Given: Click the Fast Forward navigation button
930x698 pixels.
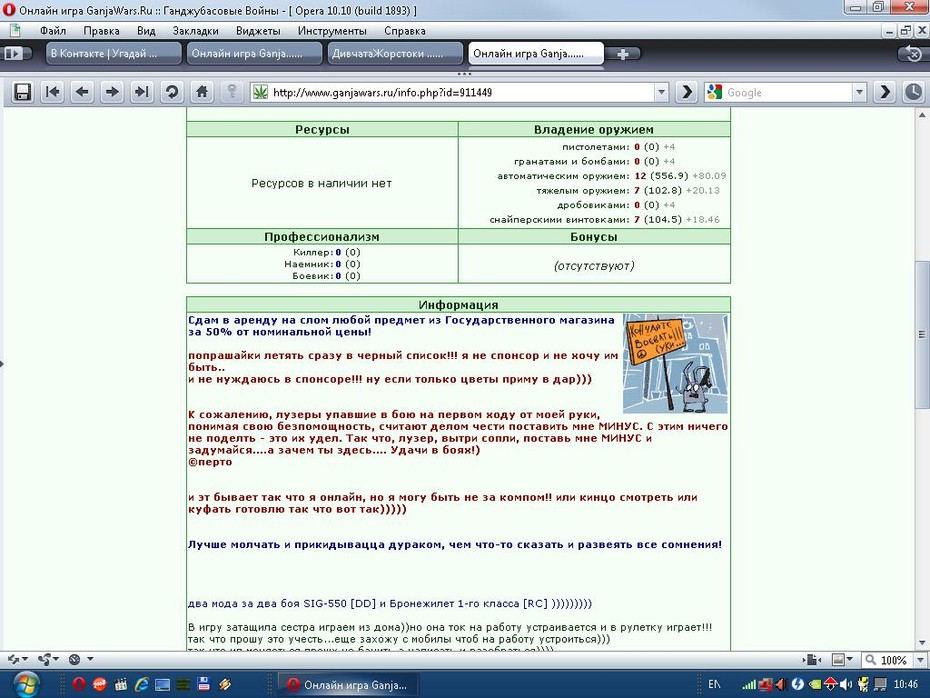Looking at the screenshot, I should 142,92.
